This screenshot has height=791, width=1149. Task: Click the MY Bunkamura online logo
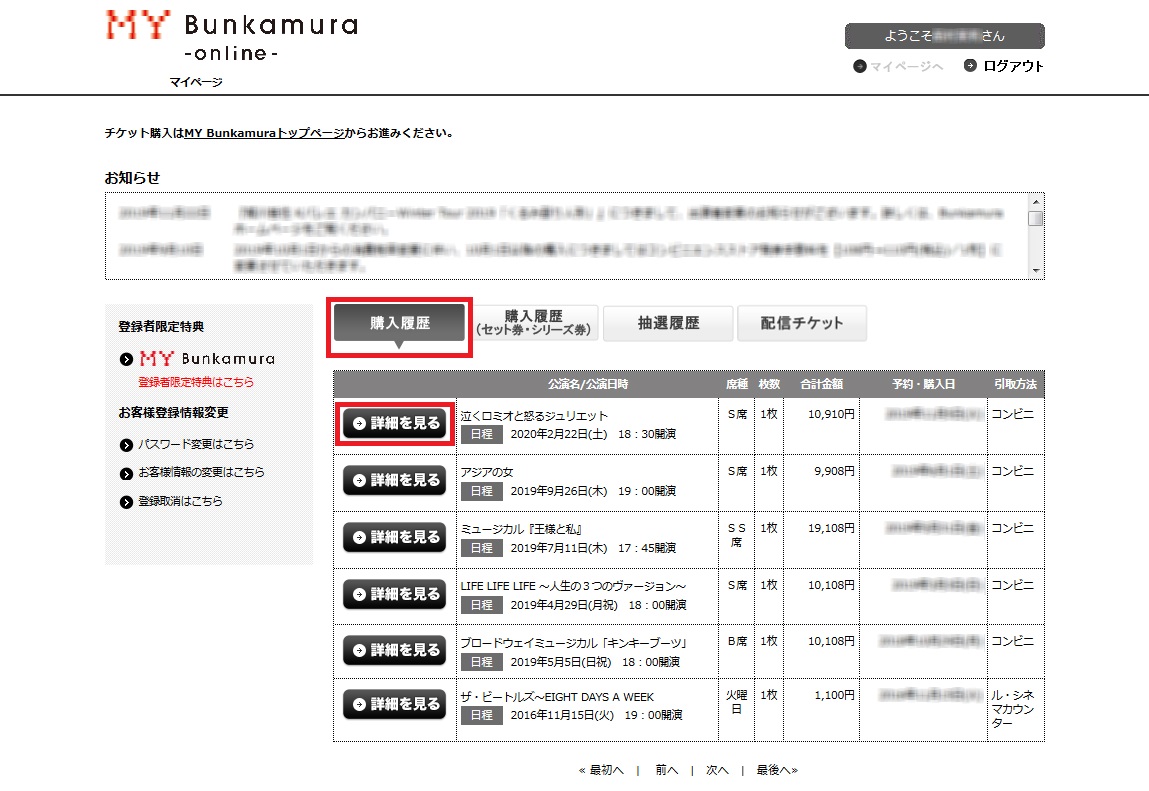pos(231,37)
